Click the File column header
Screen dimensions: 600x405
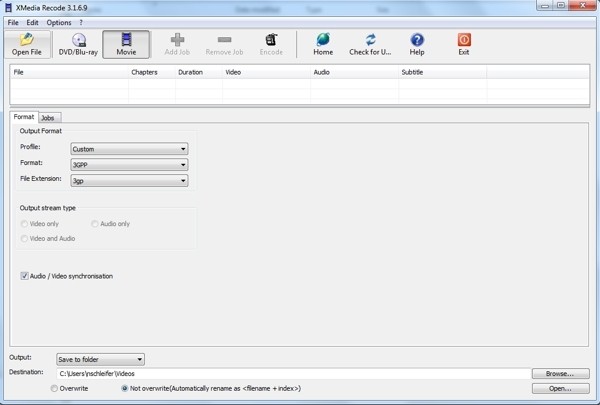69,72
